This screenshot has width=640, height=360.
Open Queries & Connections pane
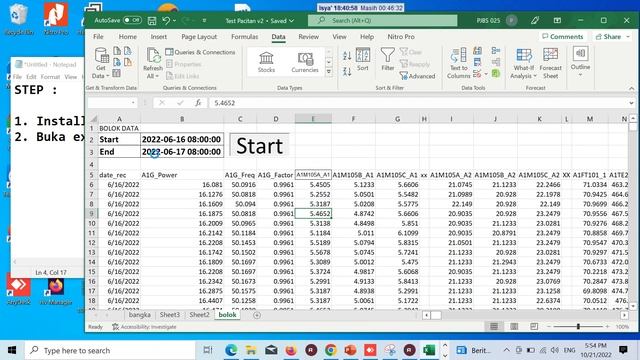click(x=200, y=52)
